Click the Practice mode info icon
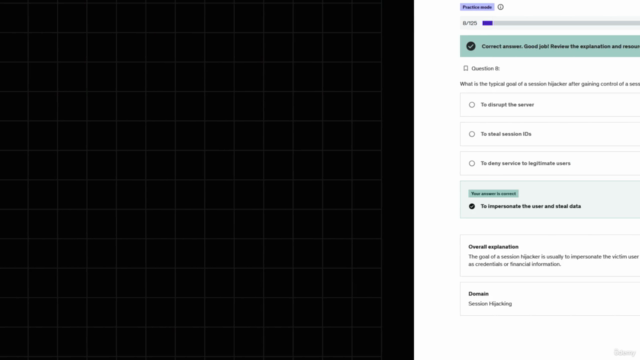Image resolution: width=640 pixels, height=360 pixels. 500,7
